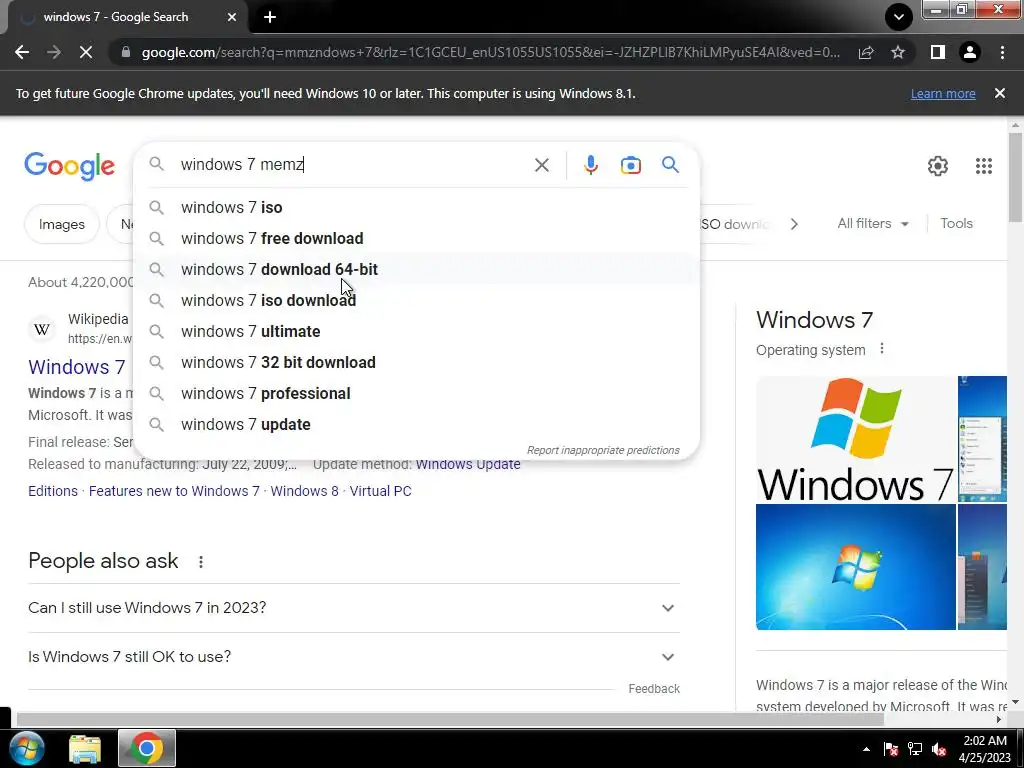The image size is (1024, 768).
Task: Open the Windows 7 logo image thumbnail
Action: [856, 439]
